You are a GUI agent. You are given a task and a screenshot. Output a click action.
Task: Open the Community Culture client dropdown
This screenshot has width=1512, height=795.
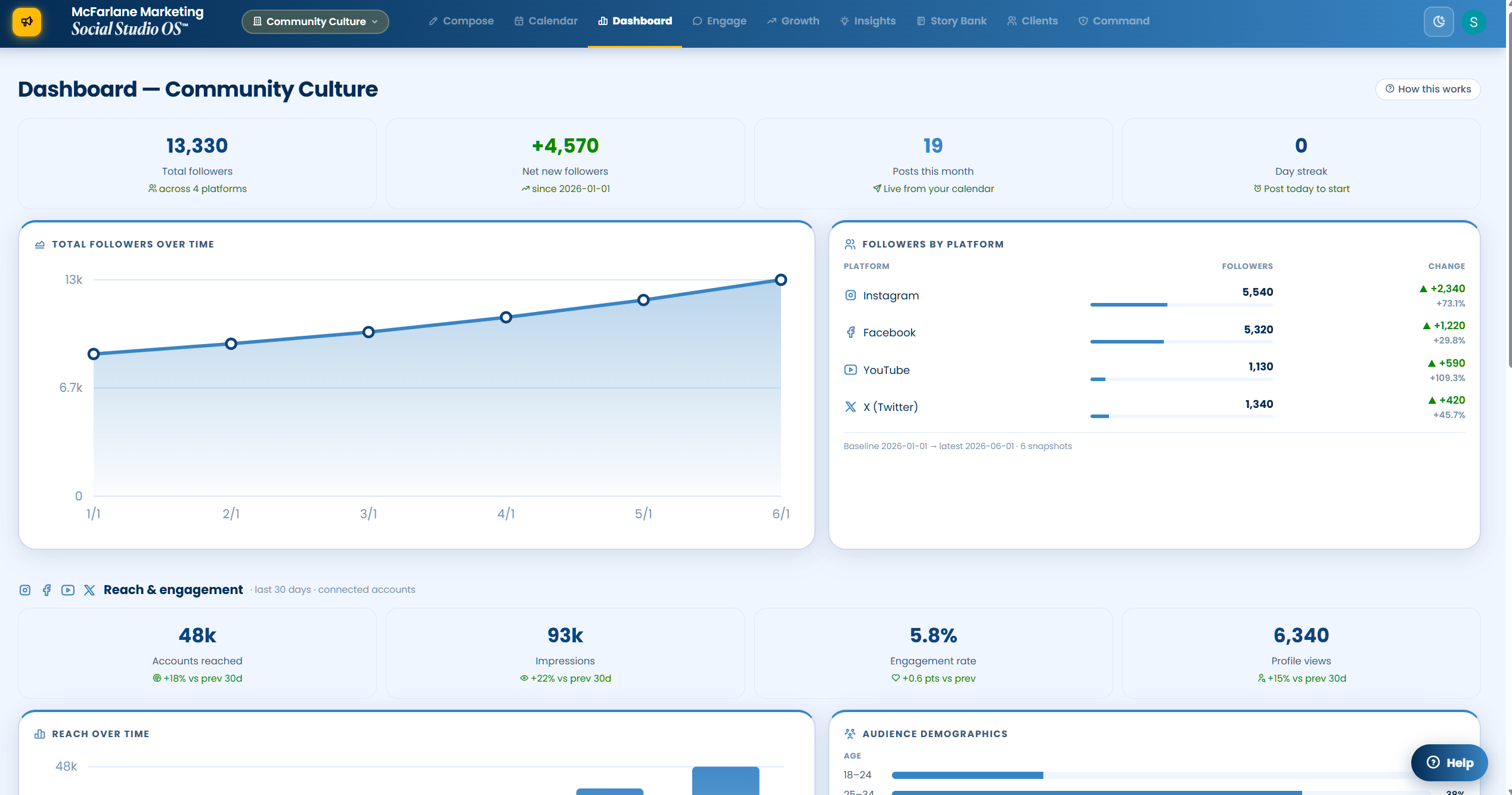click(315, 21)
